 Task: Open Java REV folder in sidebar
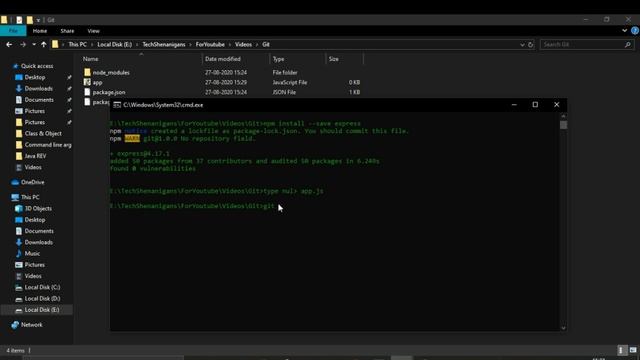[35, 156]
